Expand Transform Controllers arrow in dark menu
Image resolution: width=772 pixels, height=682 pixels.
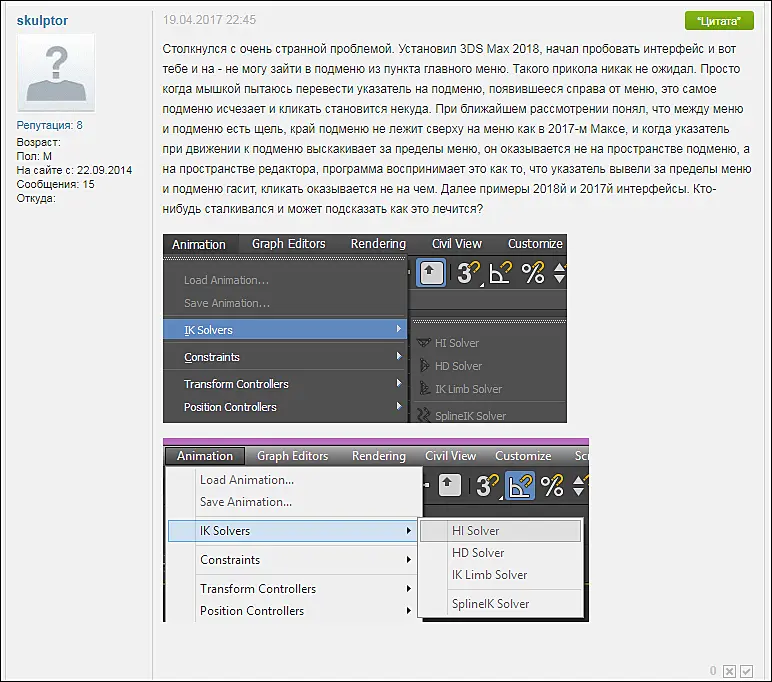[x=399, y=383]
